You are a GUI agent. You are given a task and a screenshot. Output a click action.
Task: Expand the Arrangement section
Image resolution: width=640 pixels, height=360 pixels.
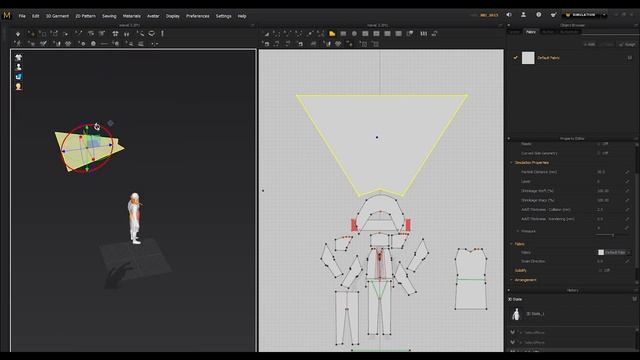tap(511, 280)
